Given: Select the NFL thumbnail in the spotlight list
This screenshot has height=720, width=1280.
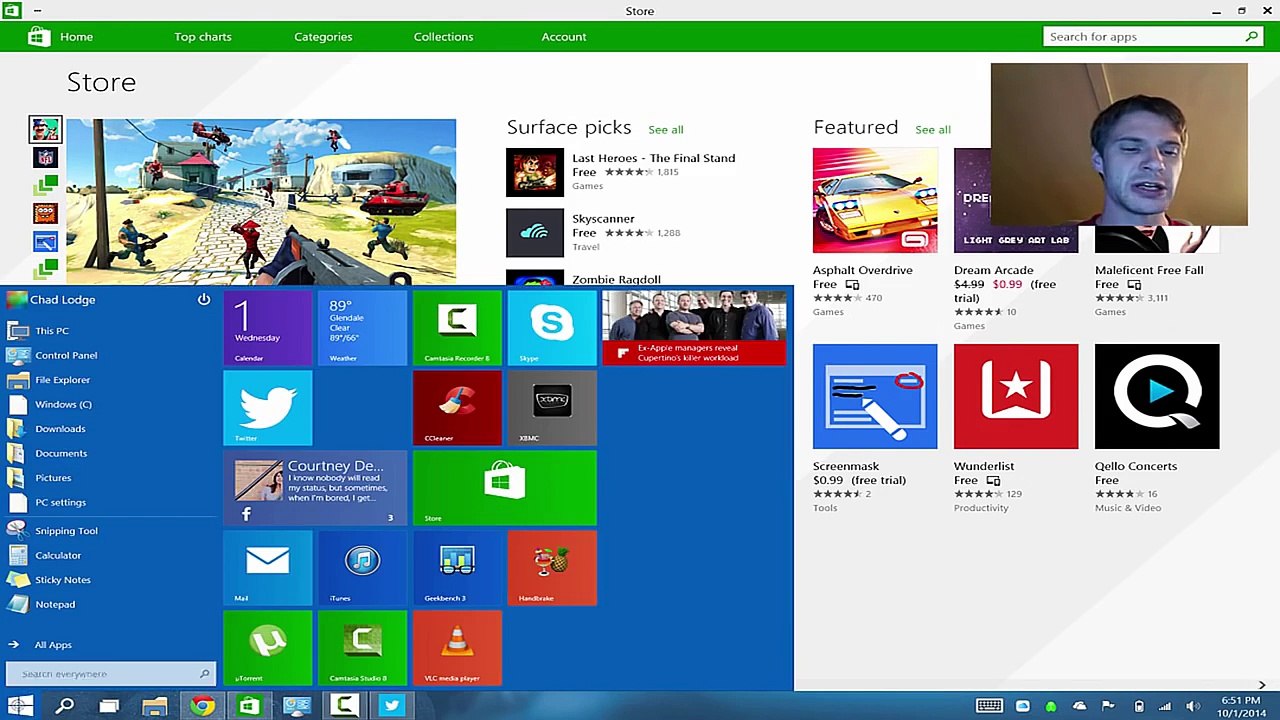Looking at the screenshot, I should click(x=45, y=157).
